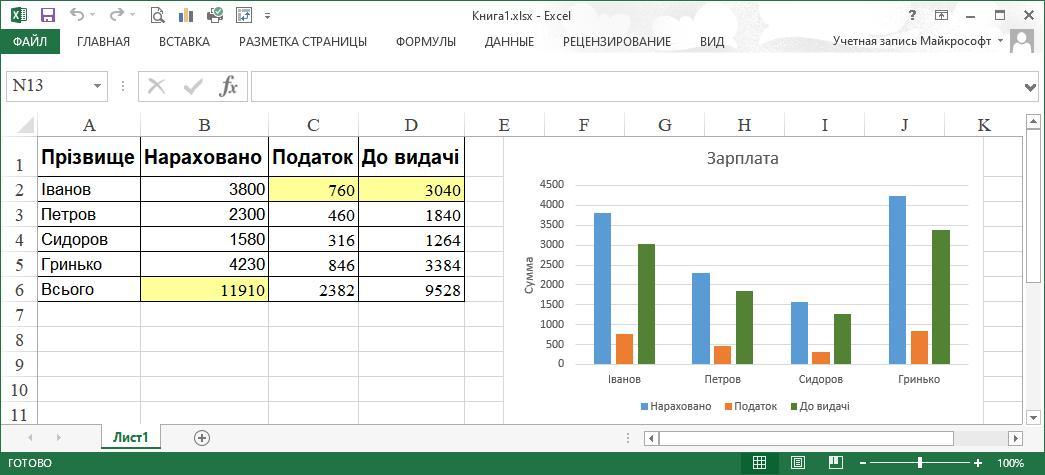Select cell containing 3800
The image size is (1045, 475).
205,189
